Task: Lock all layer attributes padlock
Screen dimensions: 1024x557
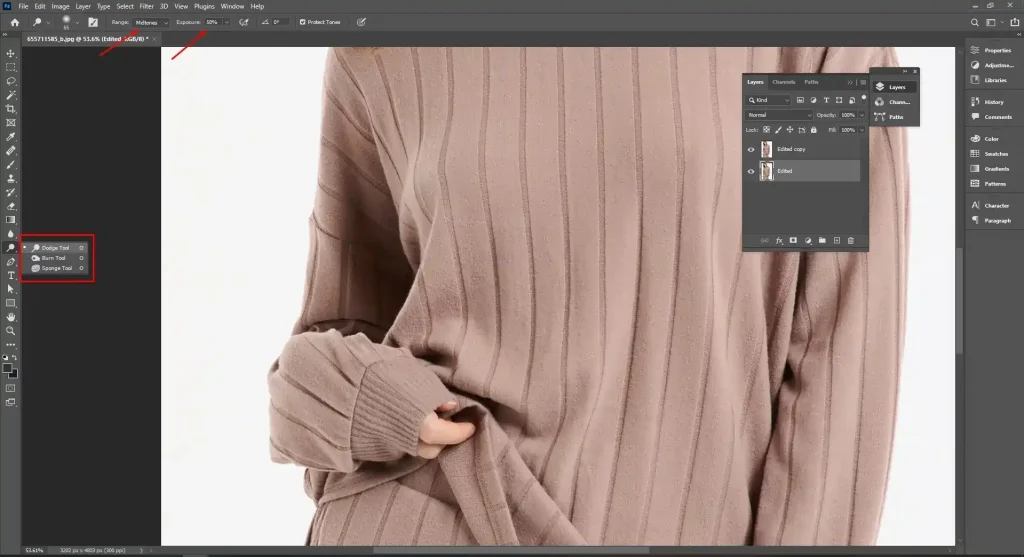Action: click(814, 130)
